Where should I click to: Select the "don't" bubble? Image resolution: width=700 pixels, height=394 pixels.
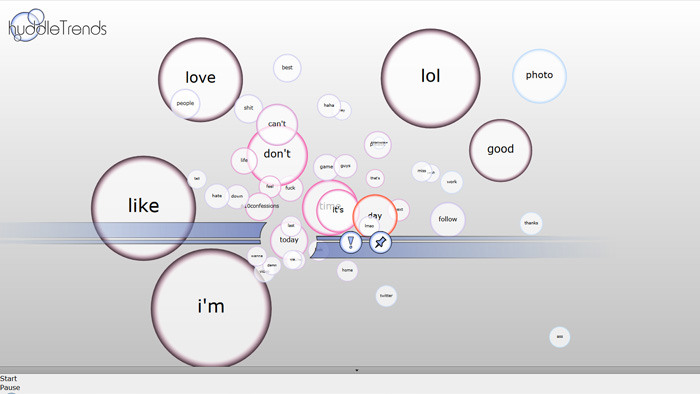(x=277, y=154)
